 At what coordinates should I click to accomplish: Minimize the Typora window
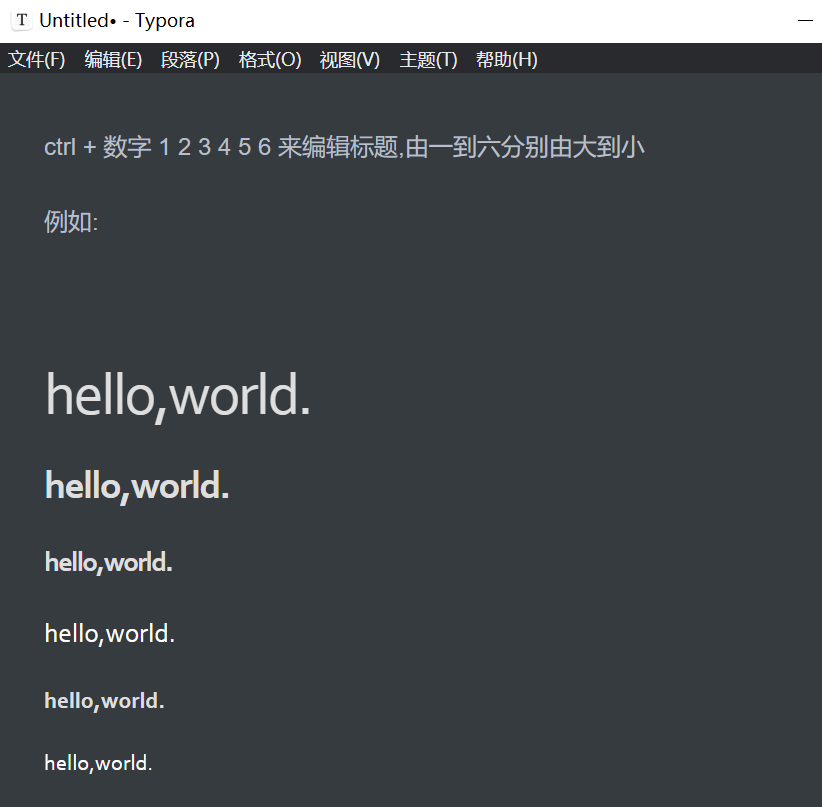(x=805, y=21)
